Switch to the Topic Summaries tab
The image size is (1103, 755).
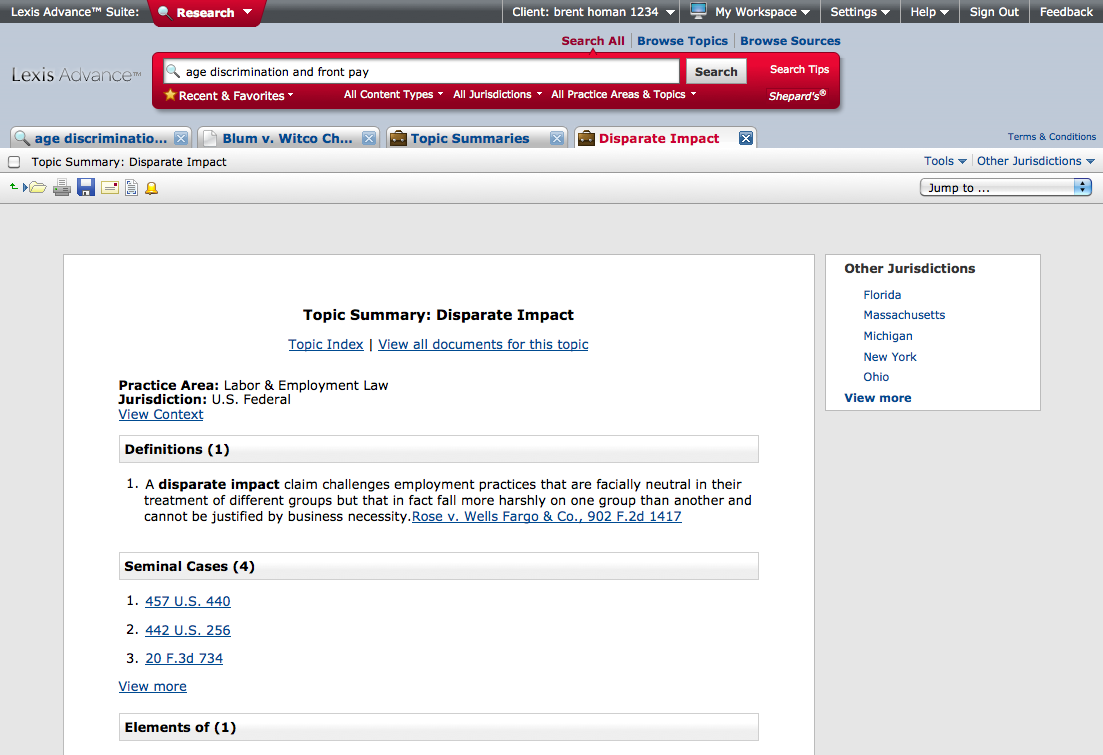(x=470, y=139)
